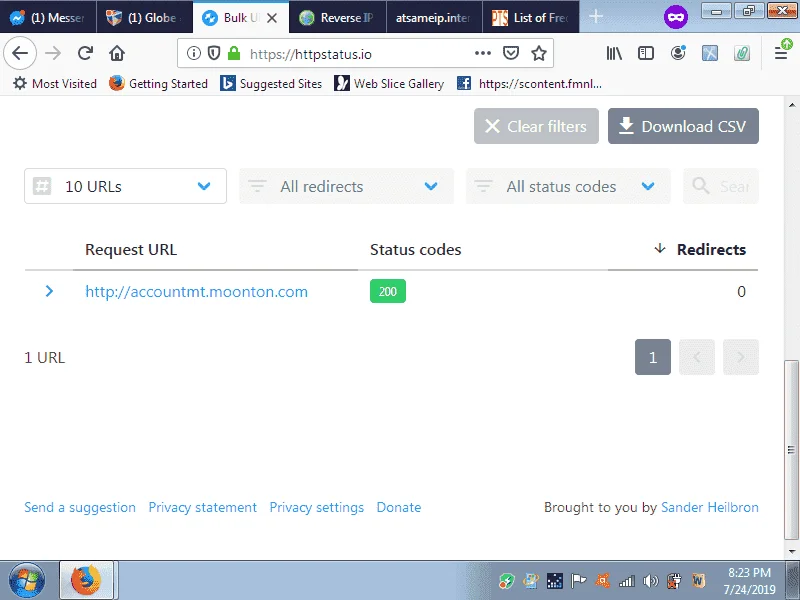800x600 pixels.
Task: Open Web Slice Gallery bookmark
Action: (389, 83)
